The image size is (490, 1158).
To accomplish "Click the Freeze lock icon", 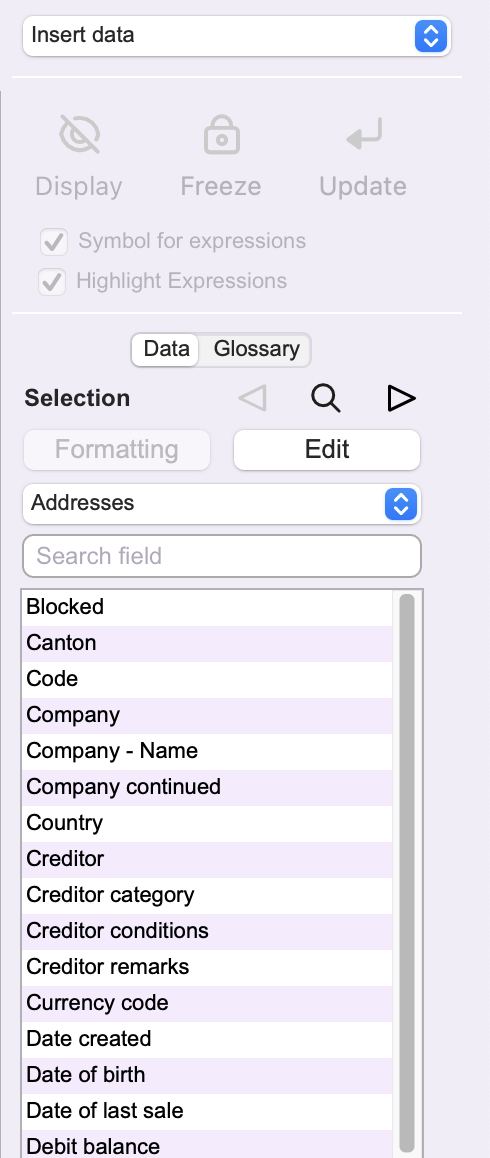I will 222,134.
